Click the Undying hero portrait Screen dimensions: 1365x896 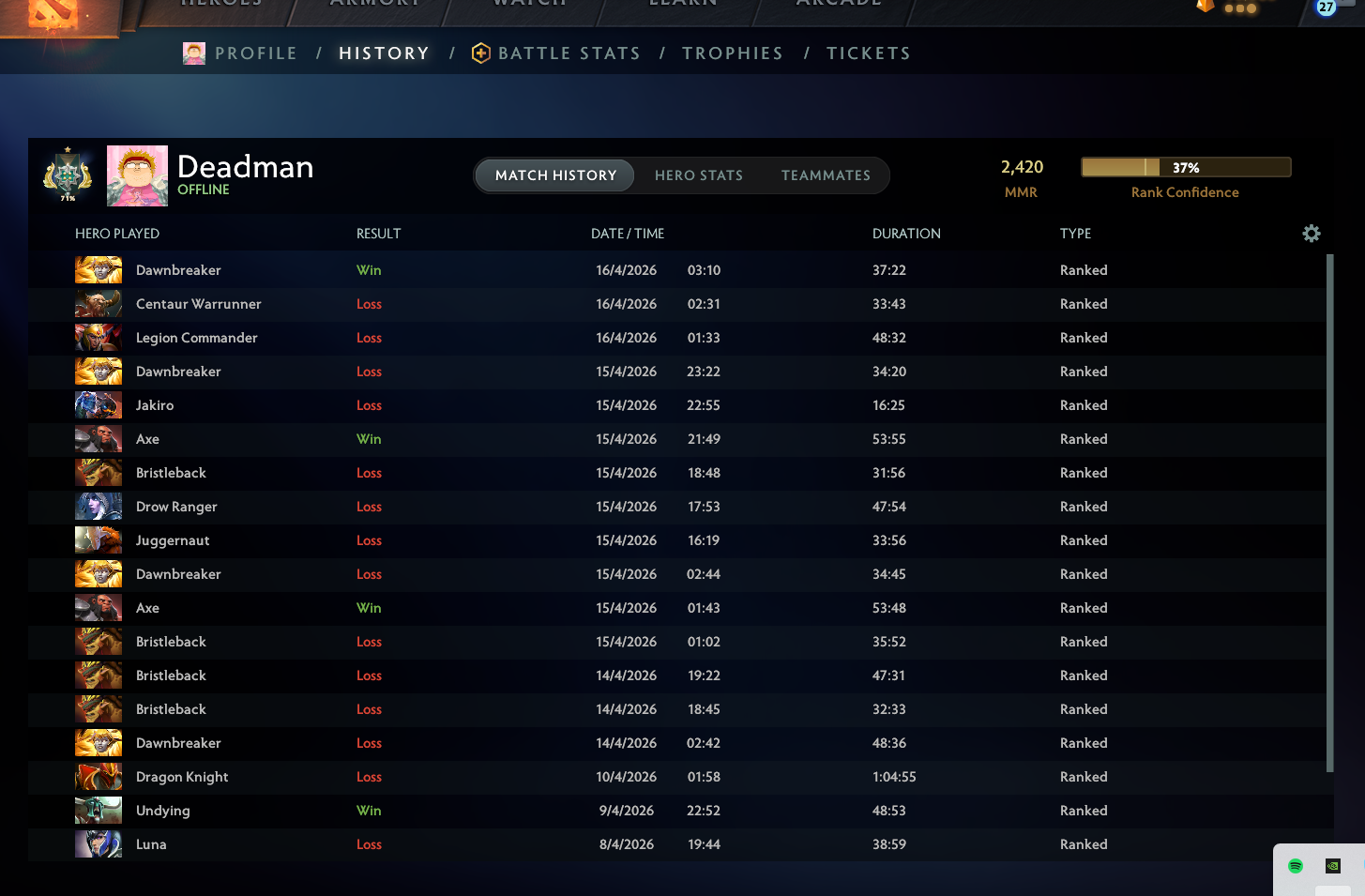click(x=99, y=811)
